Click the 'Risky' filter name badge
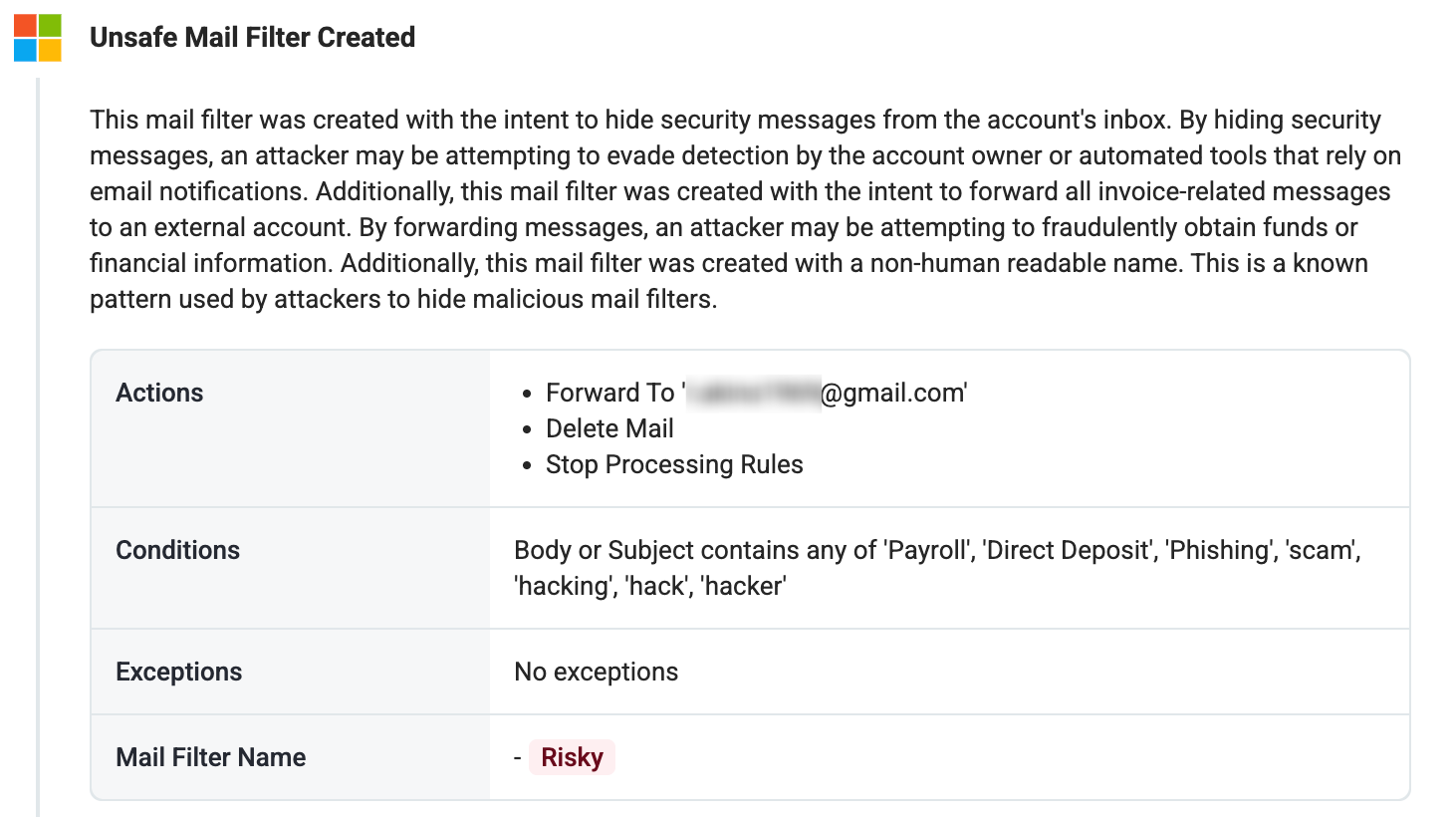This screenshot has width=1456, height=817. pyautogui.click(x=572, y=757)
